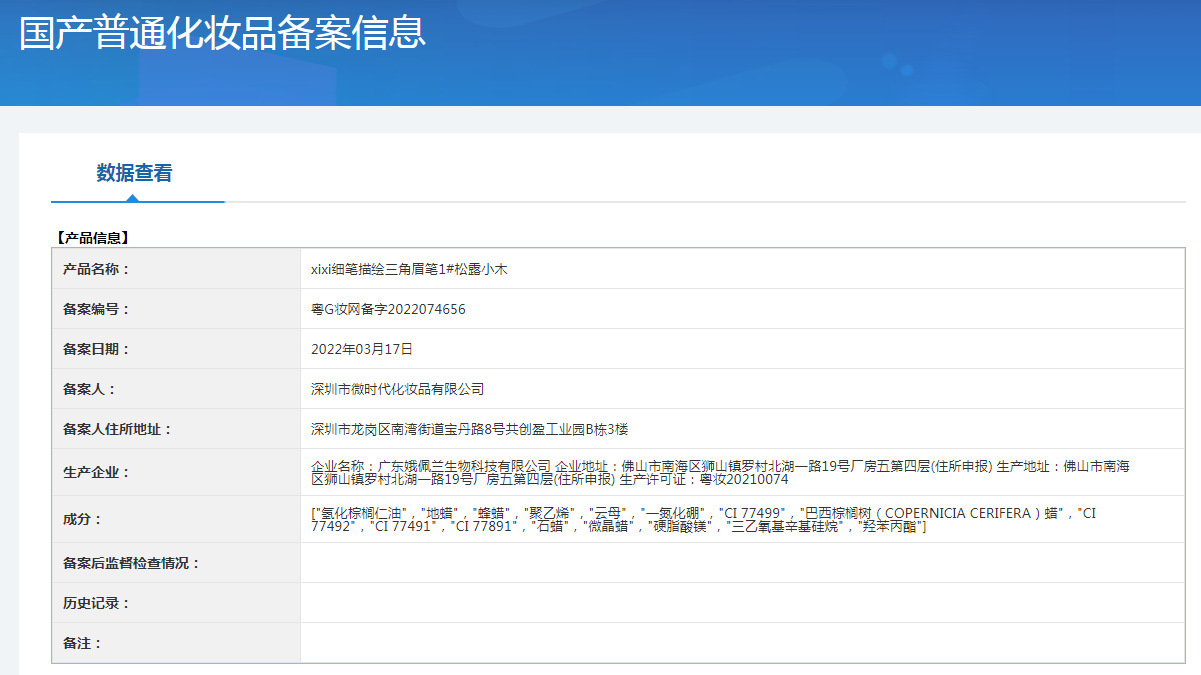1201x675 pixels.
Task: Select the 备案人住所地址 label cell
Action: click(x=176, y=429)
